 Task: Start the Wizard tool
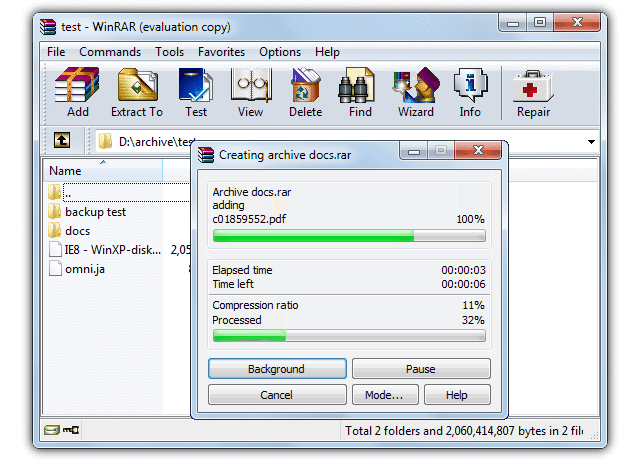(416, 92)
